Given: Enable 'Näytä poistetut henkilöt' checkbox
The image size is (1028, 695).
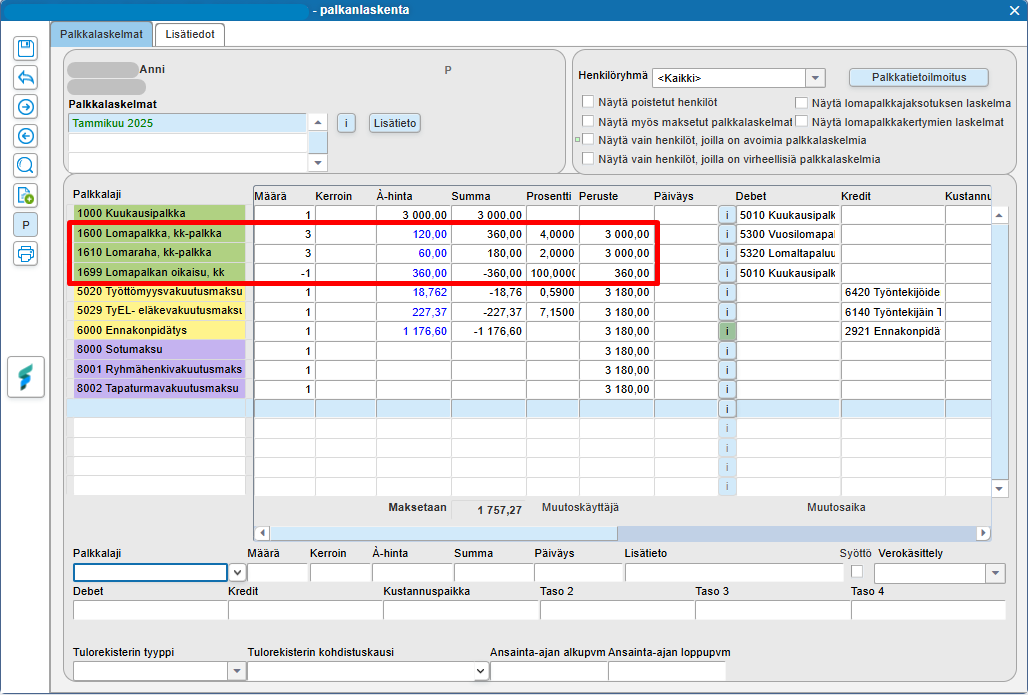Looking at the screenshot, I should (x=588, y=102).
